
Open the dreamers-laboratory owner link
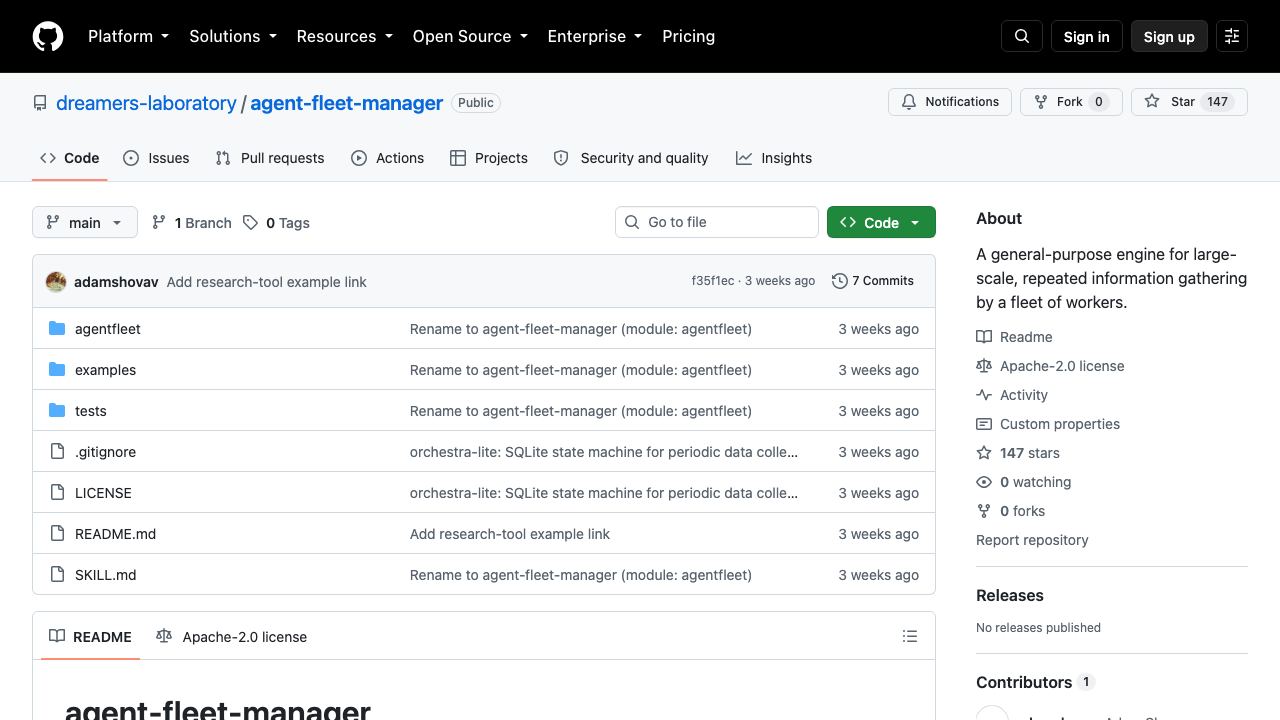coord(146,103)
